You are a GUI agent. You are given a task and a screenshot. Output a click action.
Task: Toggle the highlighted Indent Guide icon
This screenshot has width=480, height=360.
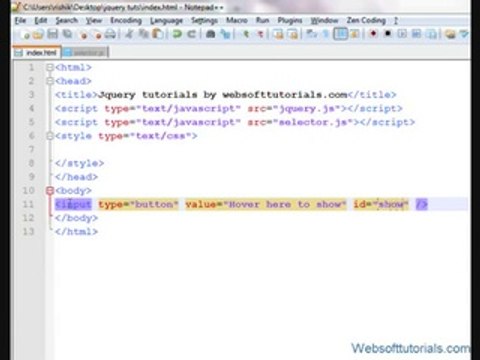pos(340,34)
